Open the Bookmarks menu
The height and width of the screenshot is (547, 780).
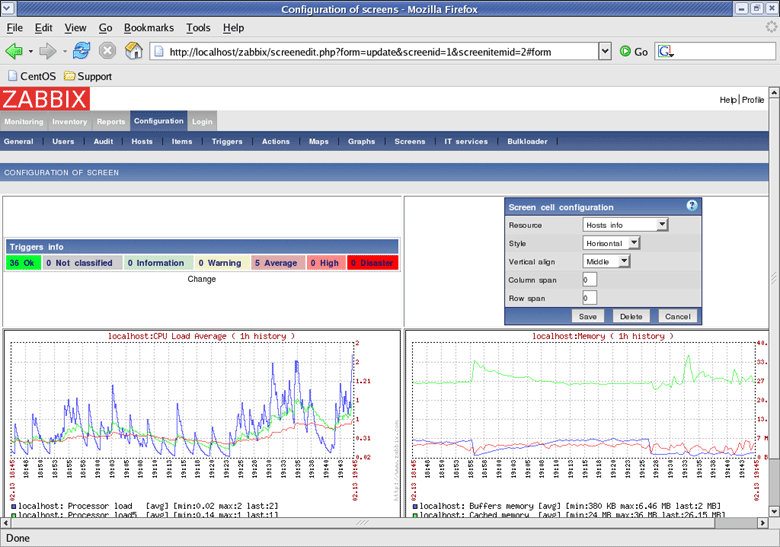coord(149,28)
